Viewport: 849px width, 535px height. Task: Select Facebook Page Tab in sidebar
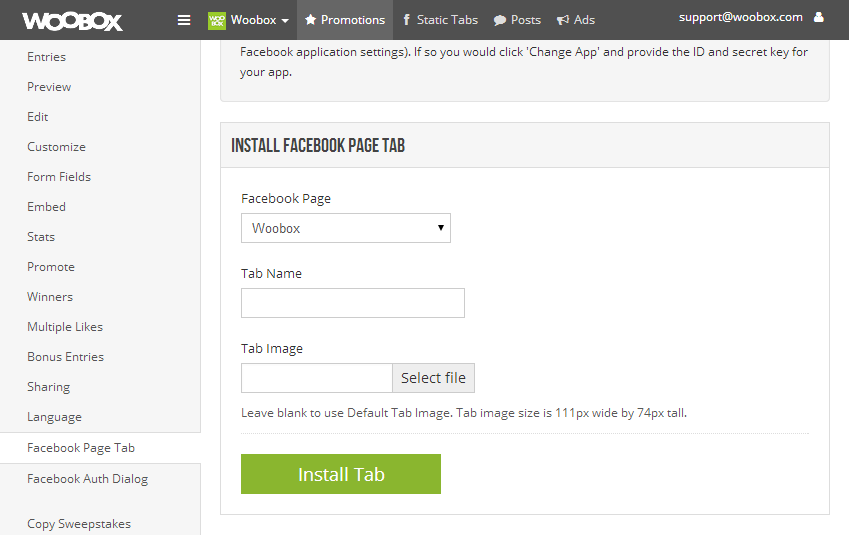click(81, 448)
